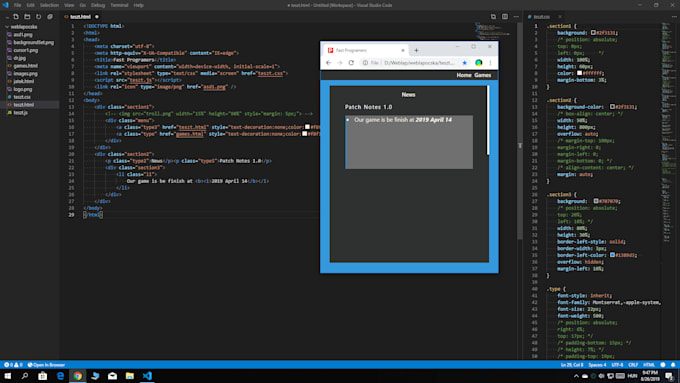Open editor More Actions ellipsis left group
The height and width of the screenshot is (383, 680).
[516, 16]
